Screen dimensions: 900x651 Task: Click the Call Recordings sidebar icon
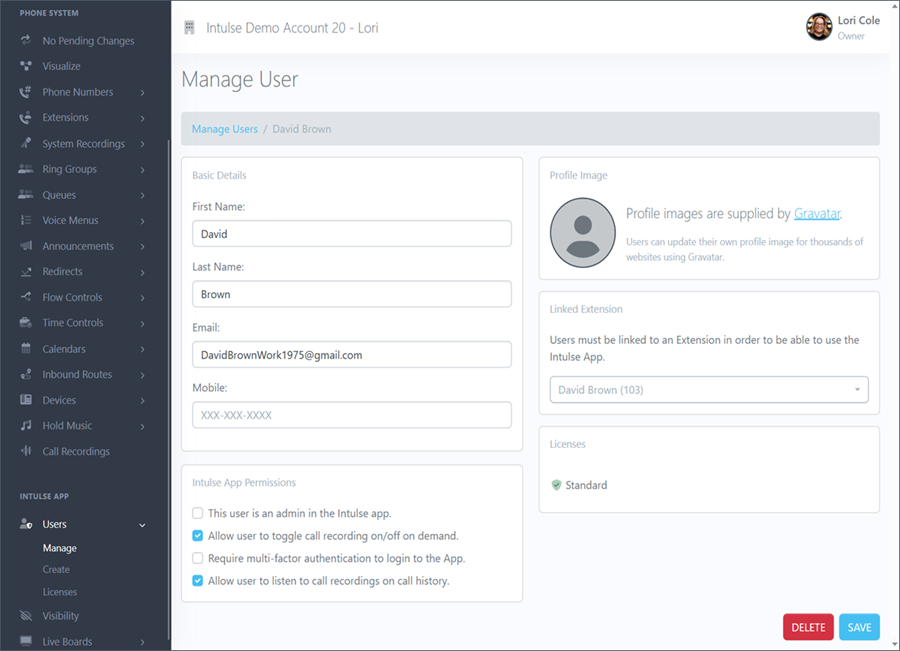click(x=25, y=452)
